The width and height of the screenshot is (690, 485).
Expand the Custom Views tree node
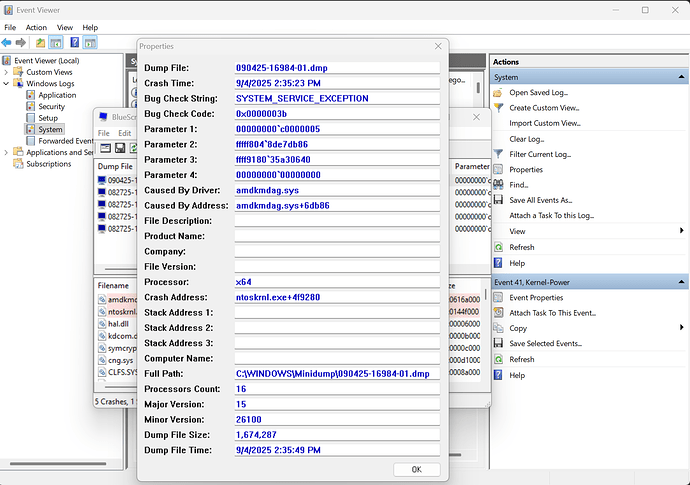tap(6, 72)
